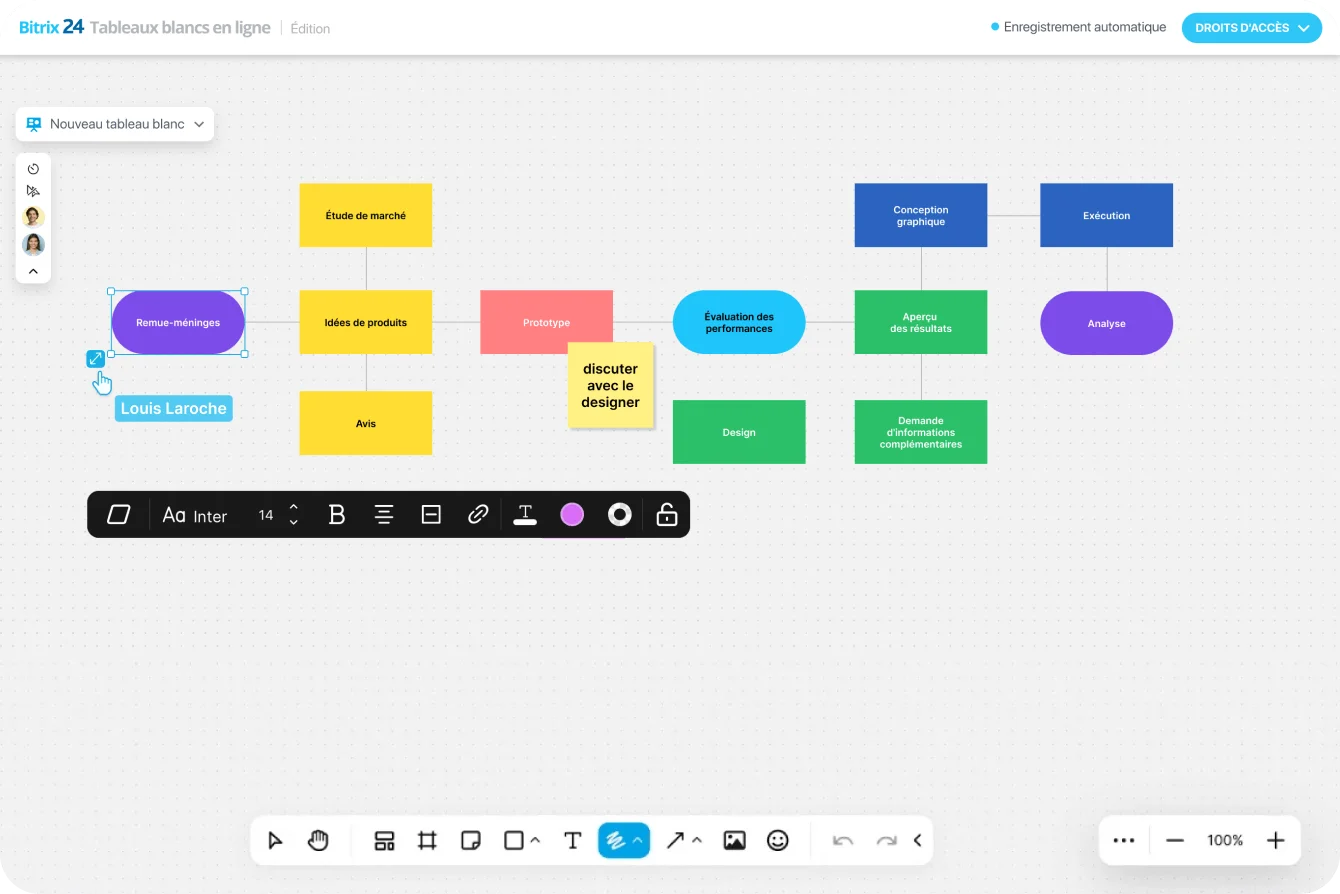1340x894 pixels.
Task: Open the three-dots more options menu
Action: pos(1124,840)
